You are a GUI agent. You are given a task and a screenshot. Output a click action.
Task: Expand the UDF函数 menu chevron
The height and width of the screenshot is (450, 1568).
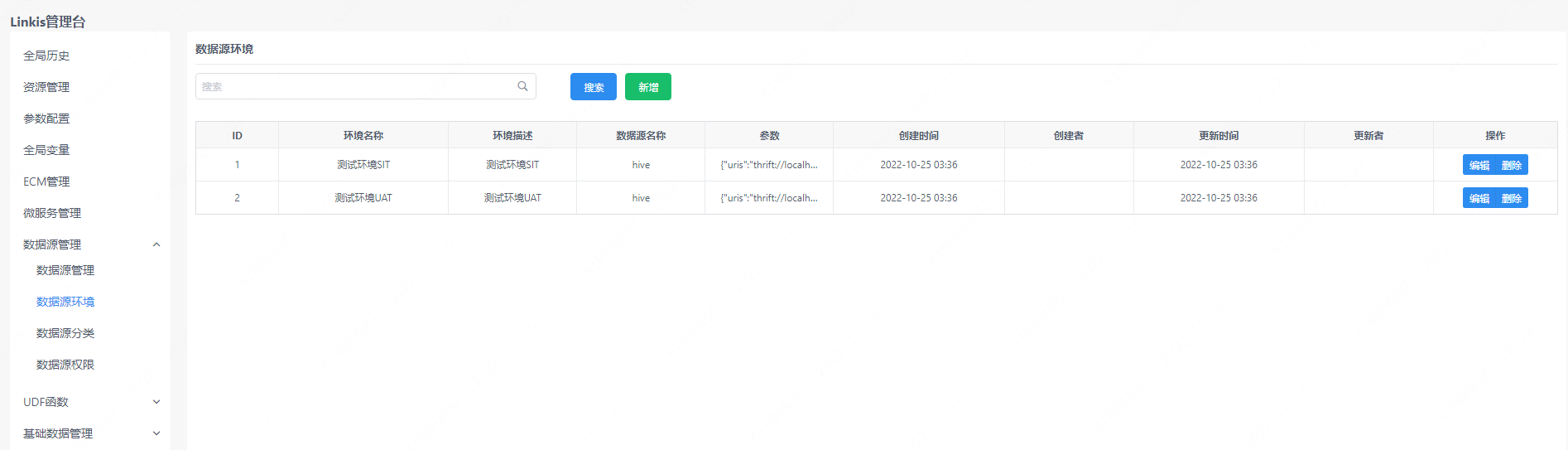point(156,402)
